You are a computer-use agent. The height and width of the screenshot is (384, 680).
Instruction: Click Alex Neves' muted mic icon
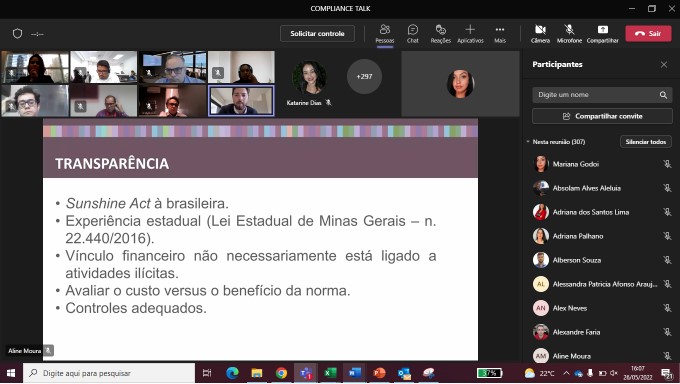pos(667,308)
